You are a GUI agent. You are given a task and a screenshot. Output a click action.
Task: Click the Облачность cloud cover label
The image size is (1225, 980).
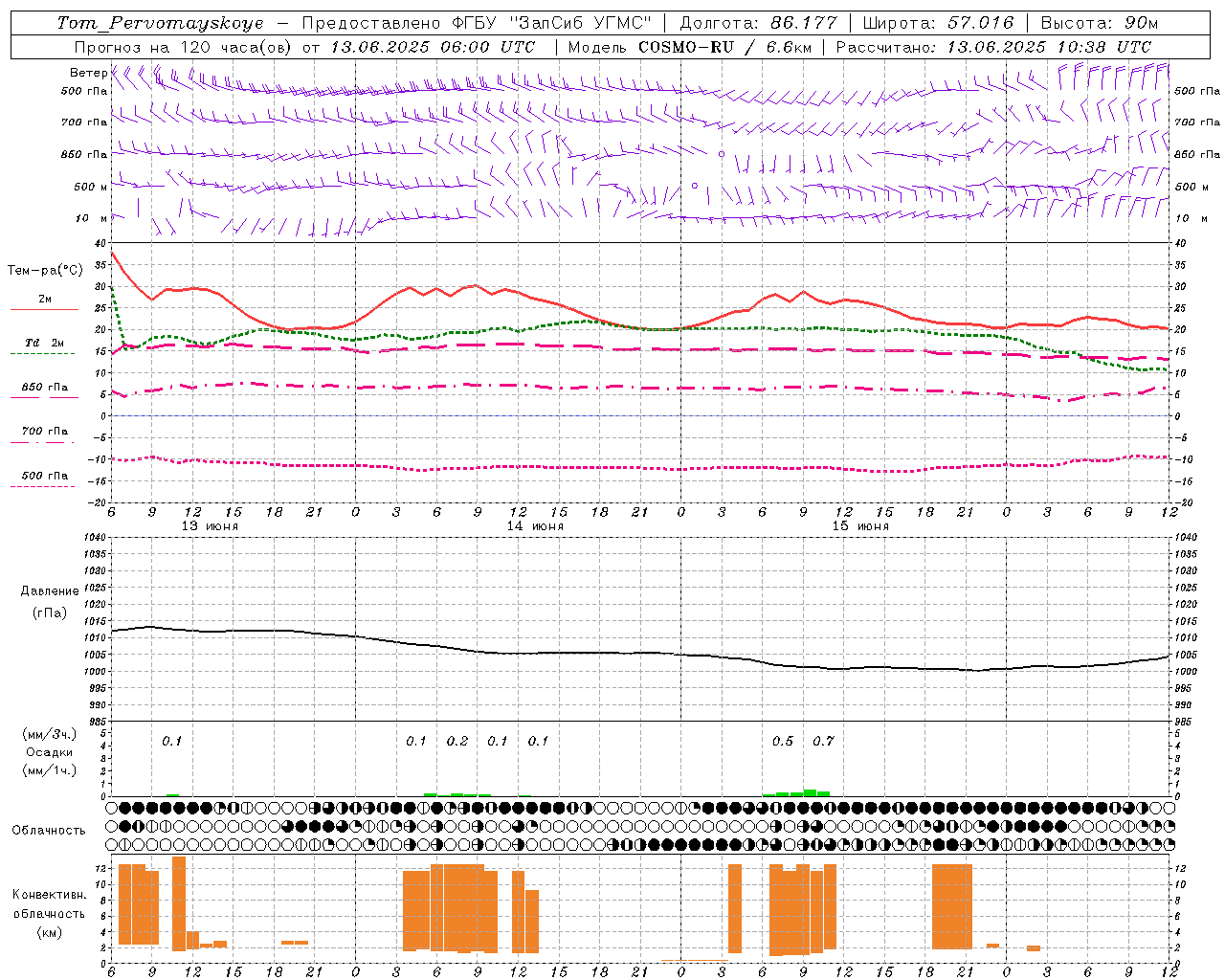click(49, 831)
